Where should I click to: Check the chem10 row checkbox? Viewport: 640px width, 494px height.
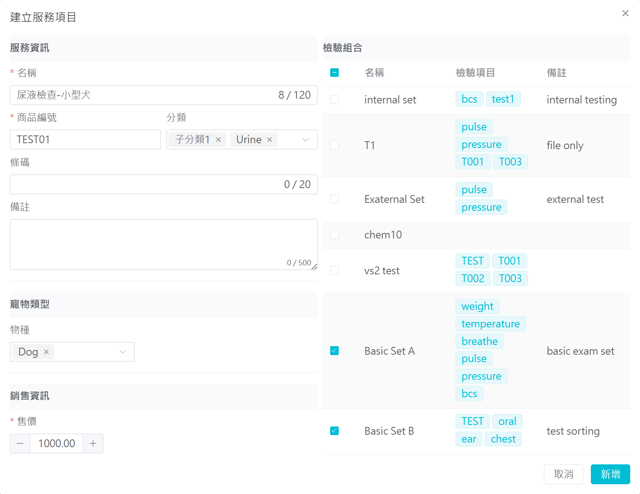click(334, 235)
